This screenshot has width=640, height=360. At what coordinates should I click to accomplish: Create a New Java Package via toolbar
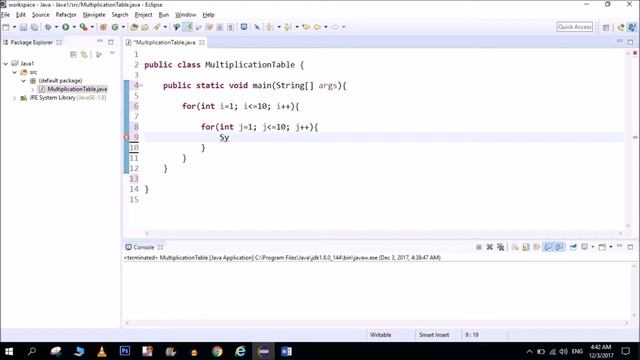pos(103,27)
